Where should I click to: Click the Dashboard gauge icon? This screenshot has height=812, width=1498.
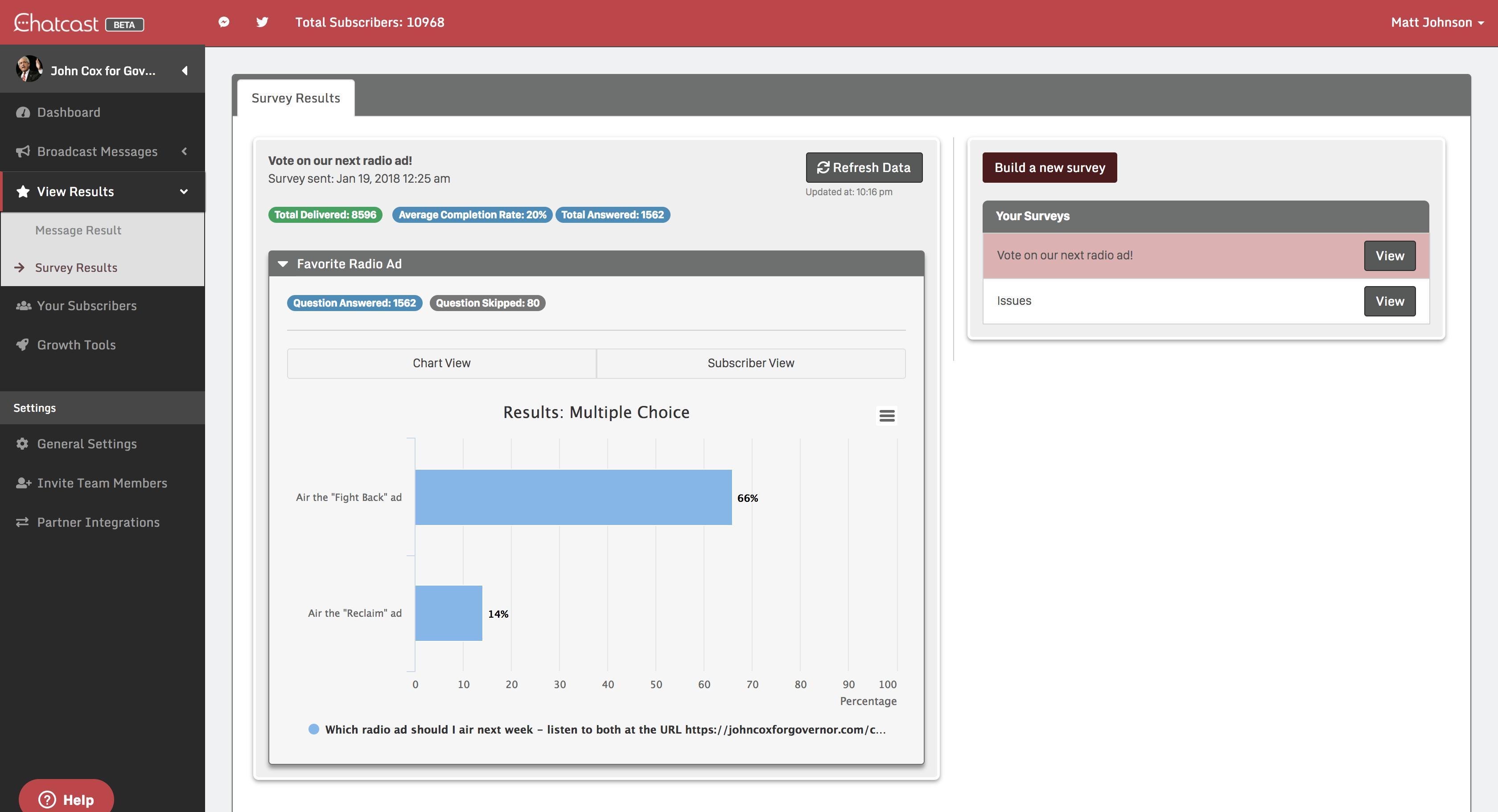pyautogui.click(x=23, y=112)
